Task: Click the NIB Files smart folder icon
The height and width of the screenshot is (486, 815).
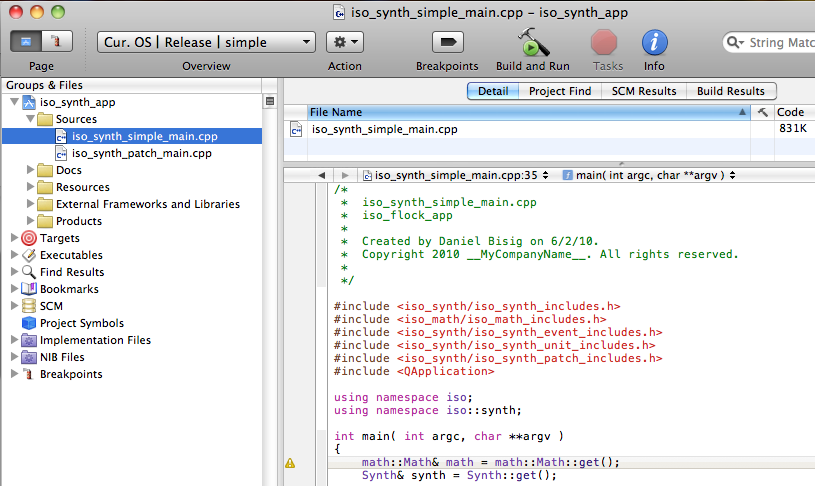Action: (x=29, y=357)
